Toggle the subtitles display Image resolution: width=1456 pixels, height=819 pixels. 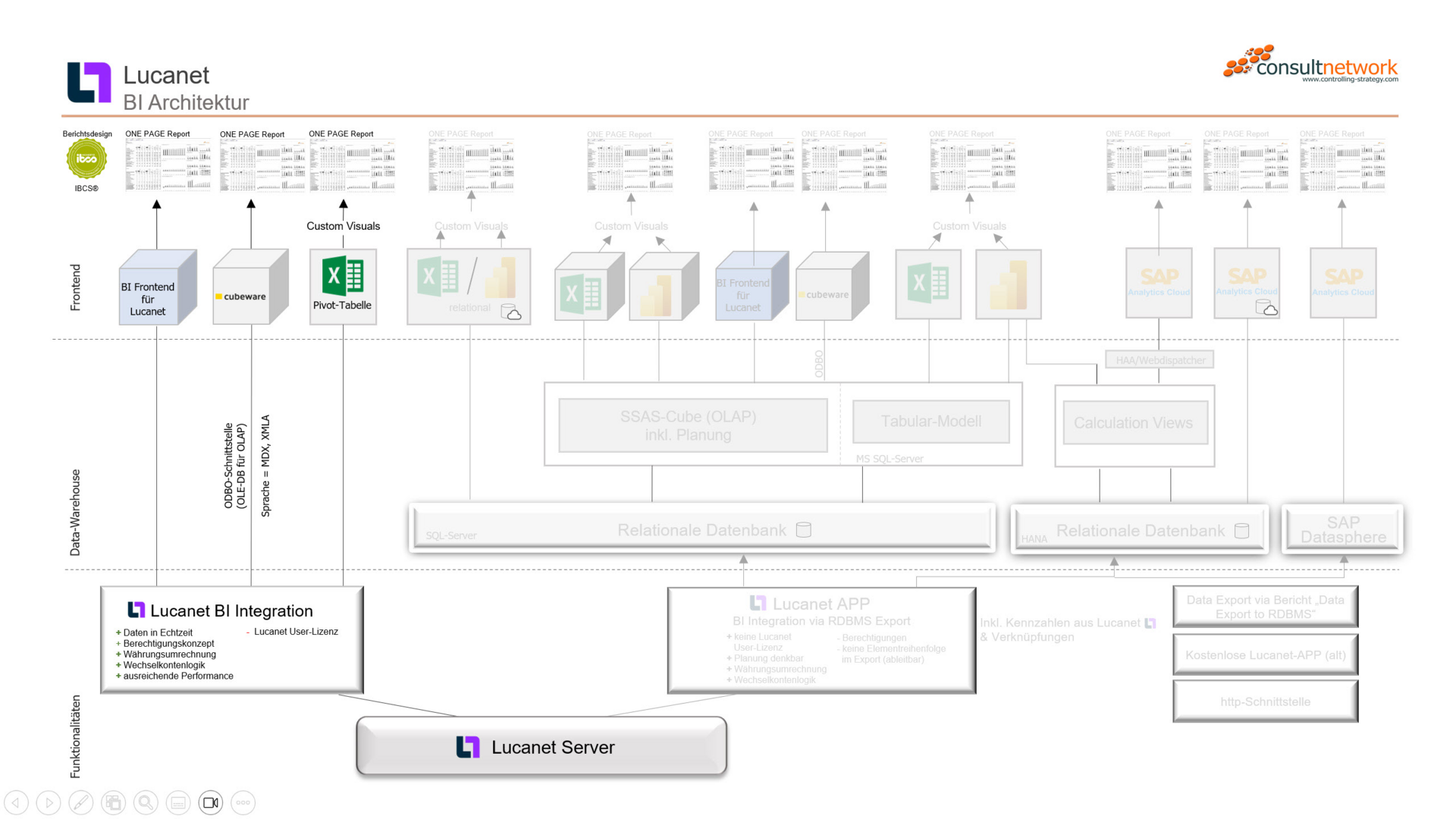(x=178, y=802)
